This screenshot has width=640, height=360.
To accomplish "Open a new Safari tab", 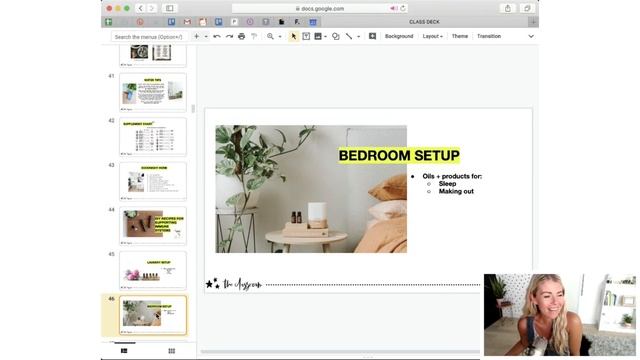I will click(533, 22).
